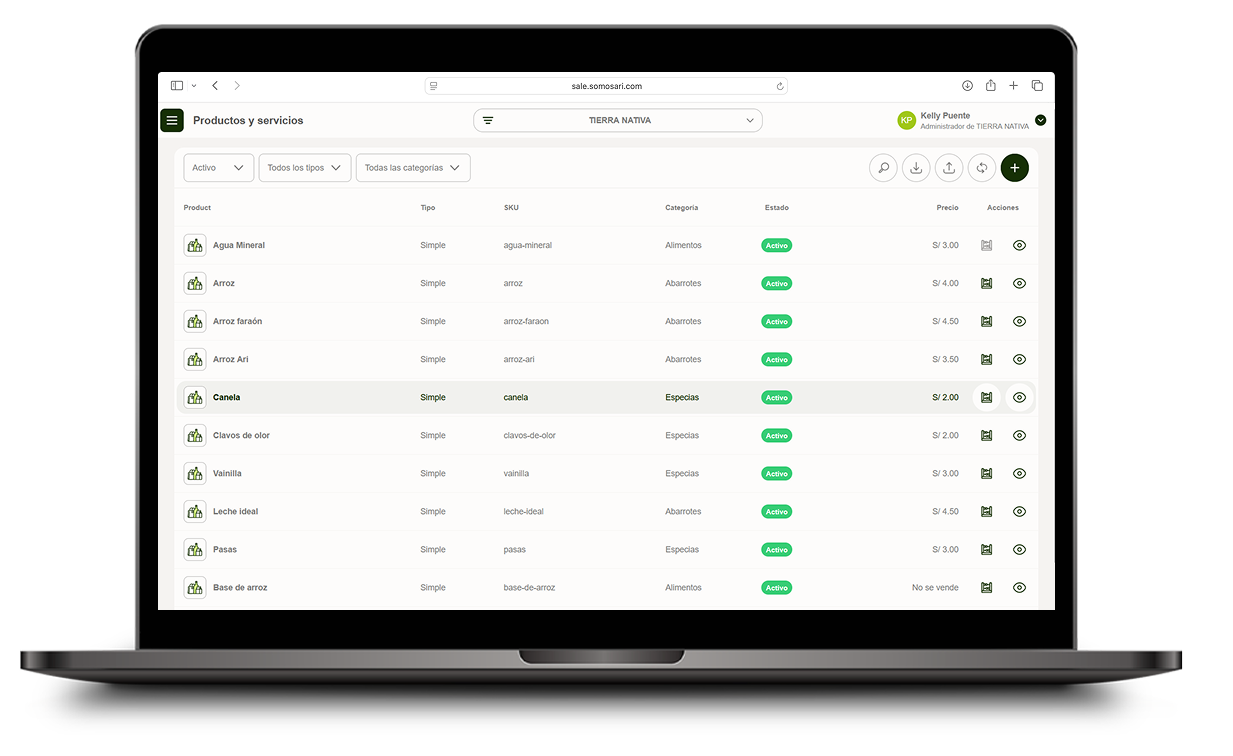Open inventory icon for Base de arroz

click(x=987, y=587)
